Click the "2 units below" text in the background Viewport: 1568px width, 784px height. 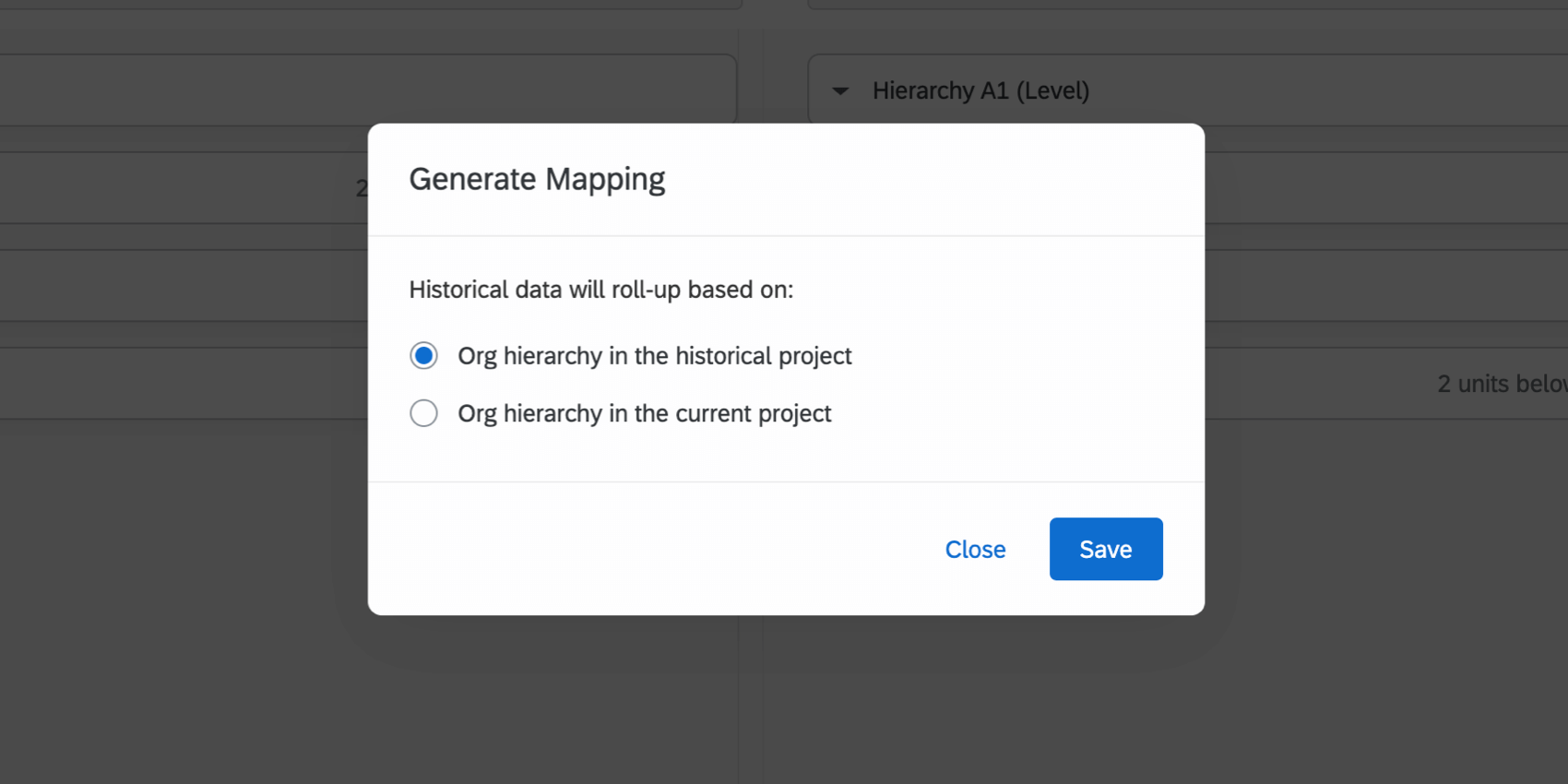[1501, 384]
